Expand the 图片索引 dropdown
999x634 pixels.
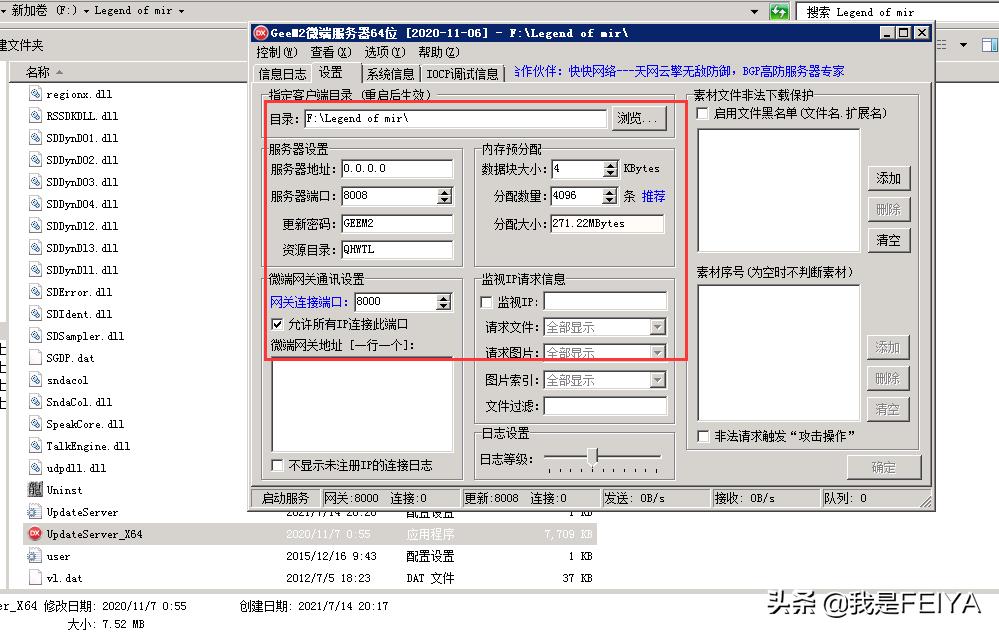(659, 379)
